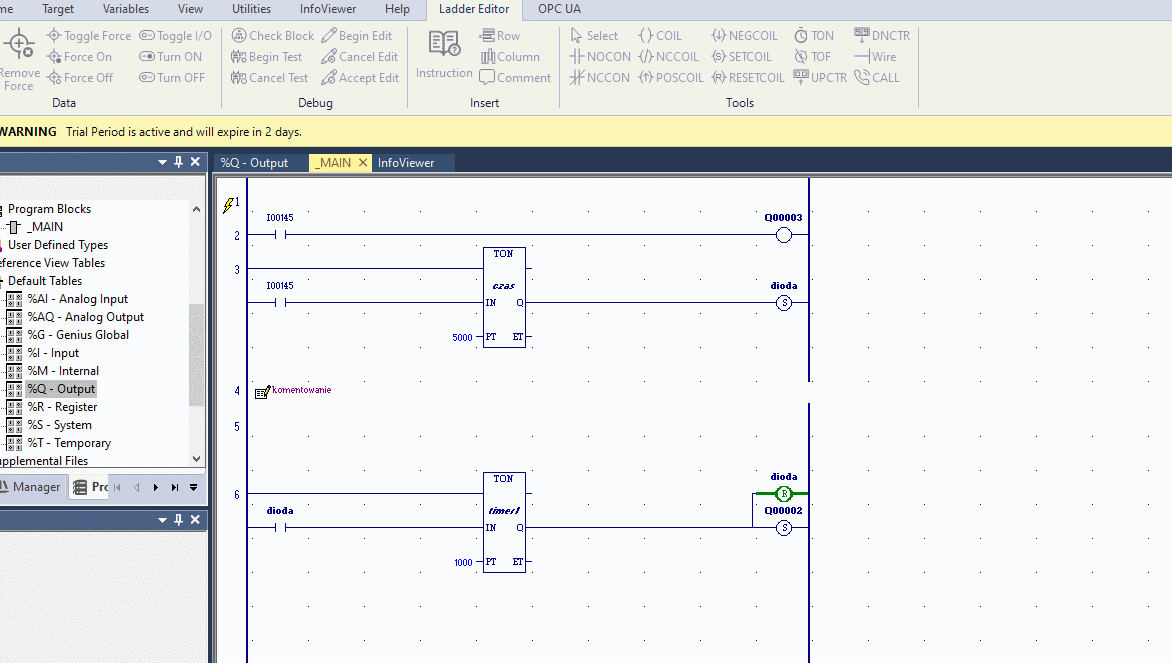Select User Defined Types tree node
Viewport: 1172px width, 663px height.
pyautogui.click(x=58, y=245)
